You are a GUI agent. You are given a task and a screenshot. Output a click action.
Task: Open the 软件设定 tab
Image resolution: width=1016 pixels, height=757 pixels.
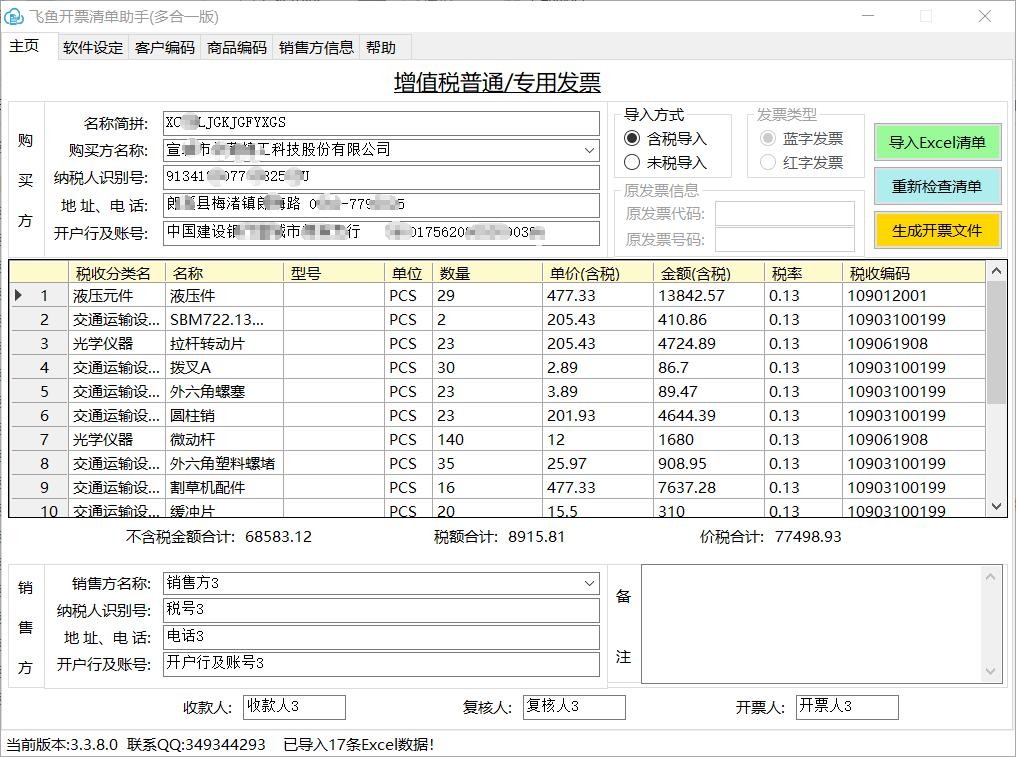point(93,48)
